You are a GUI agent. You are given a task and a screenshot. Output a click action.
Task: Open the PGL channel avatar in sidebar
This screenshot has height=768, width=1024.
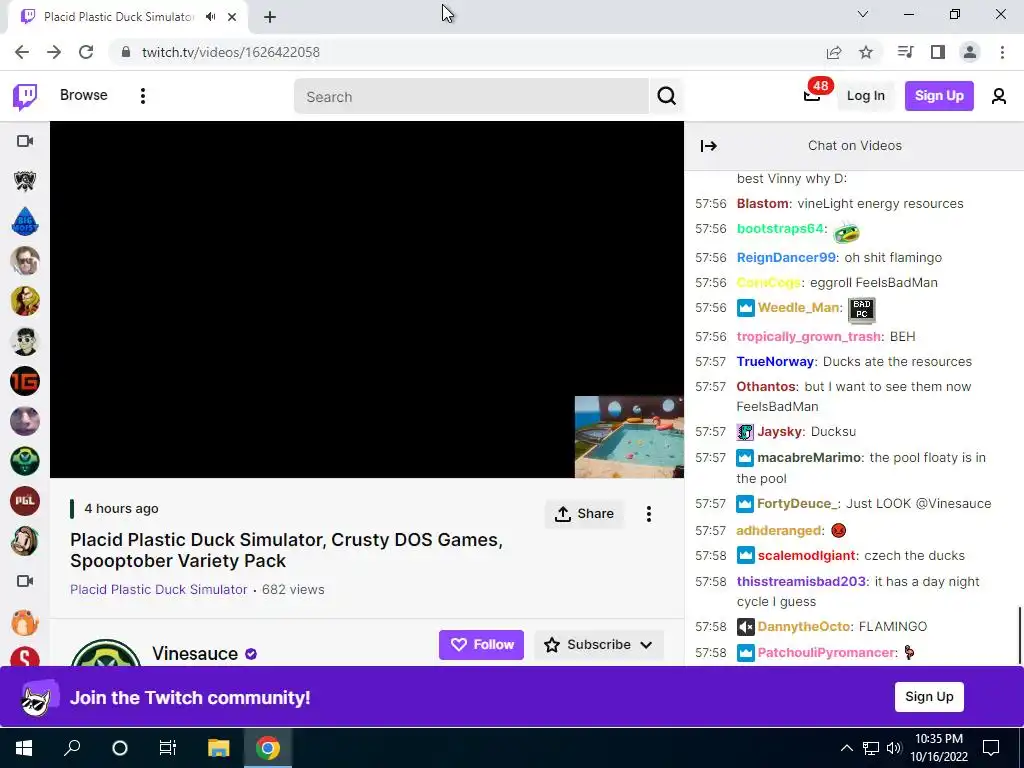point(25,501)
